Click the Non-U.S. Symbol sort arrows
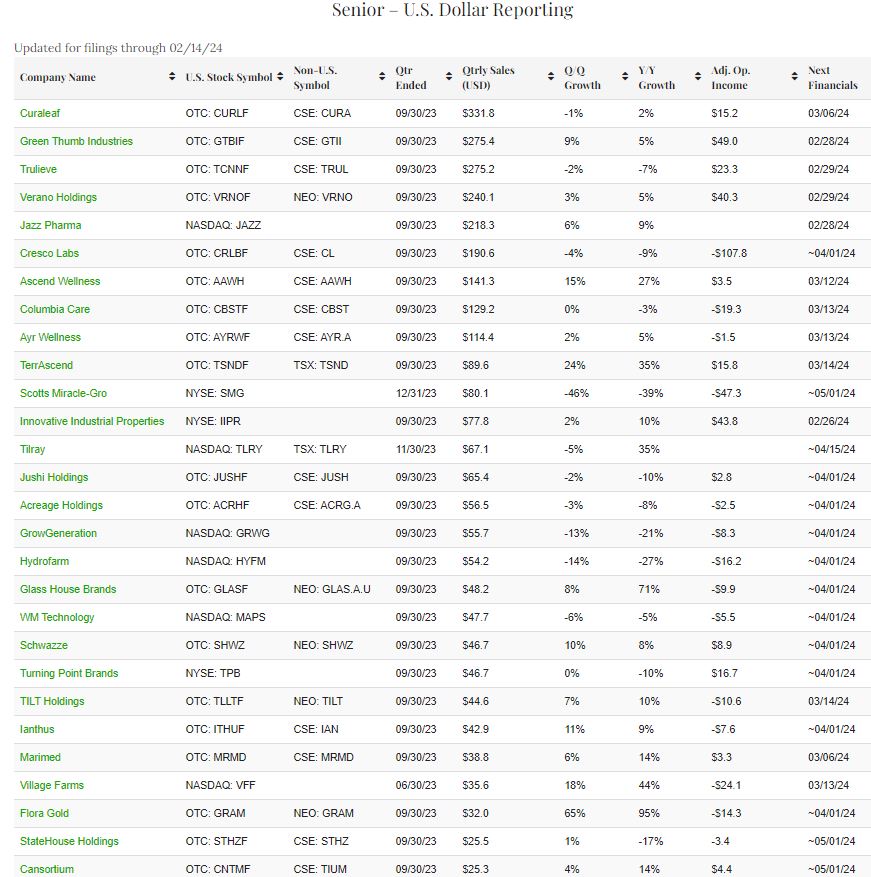Image resolution: width=871 pixels, height=877 pixels. click(382, 78)
